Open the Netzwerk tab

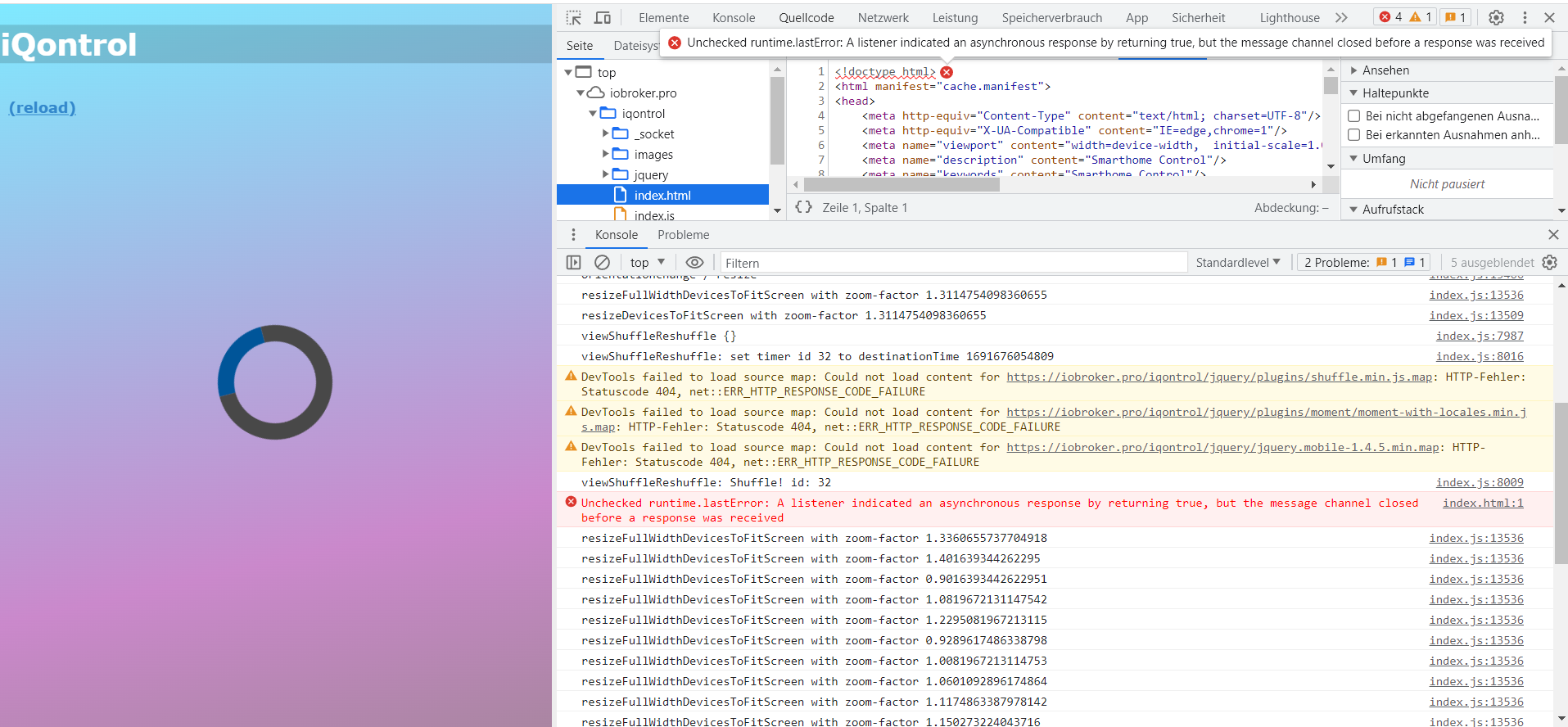coord(883,18)
